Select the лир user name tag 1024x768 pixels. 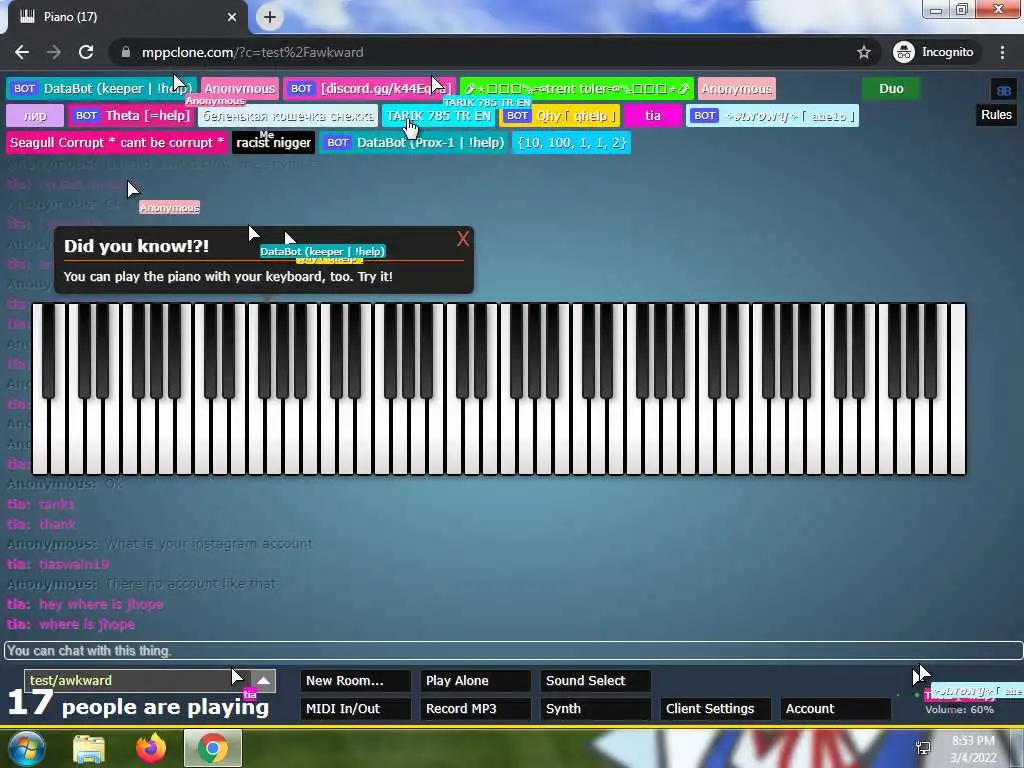click(x=35, y=116)
